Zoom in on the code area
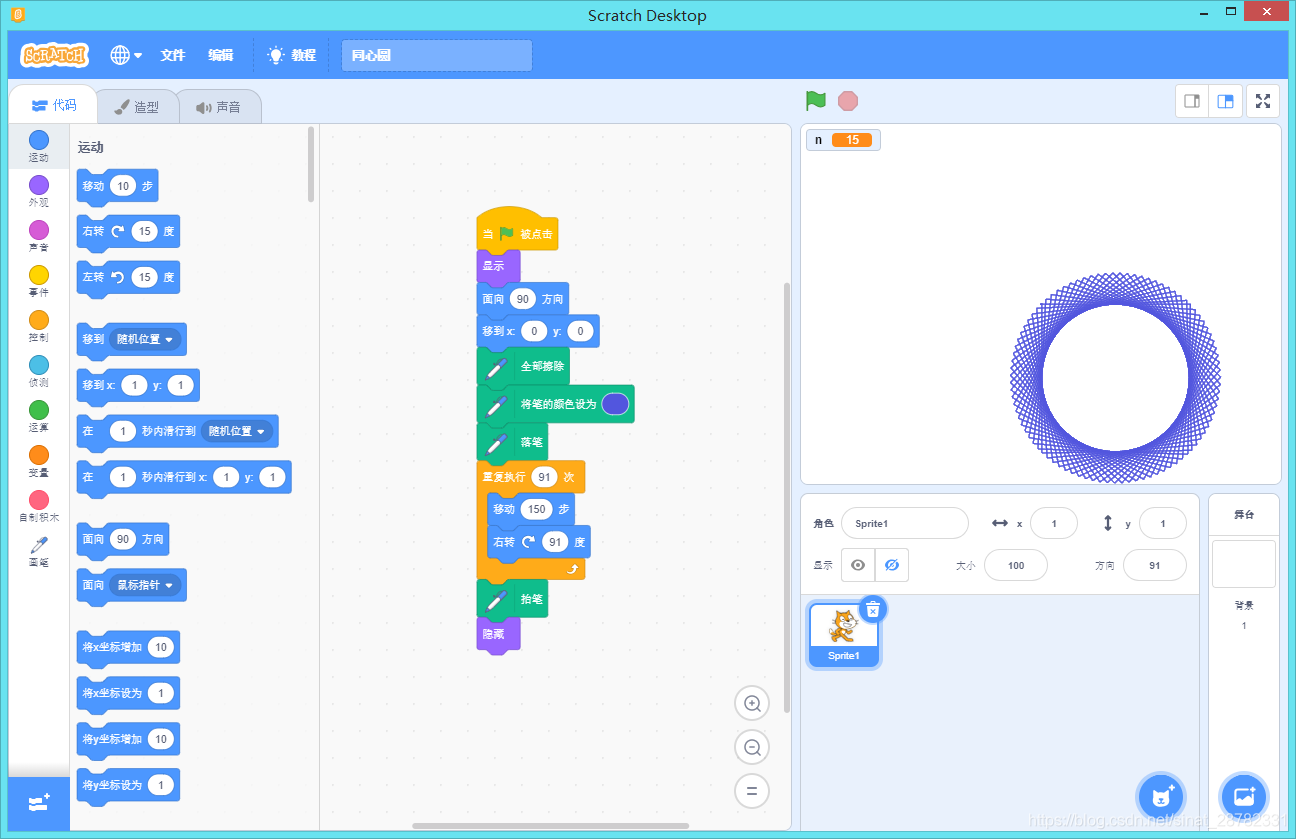The width and height of the screenshot is (1296, 839). (752, 703)
